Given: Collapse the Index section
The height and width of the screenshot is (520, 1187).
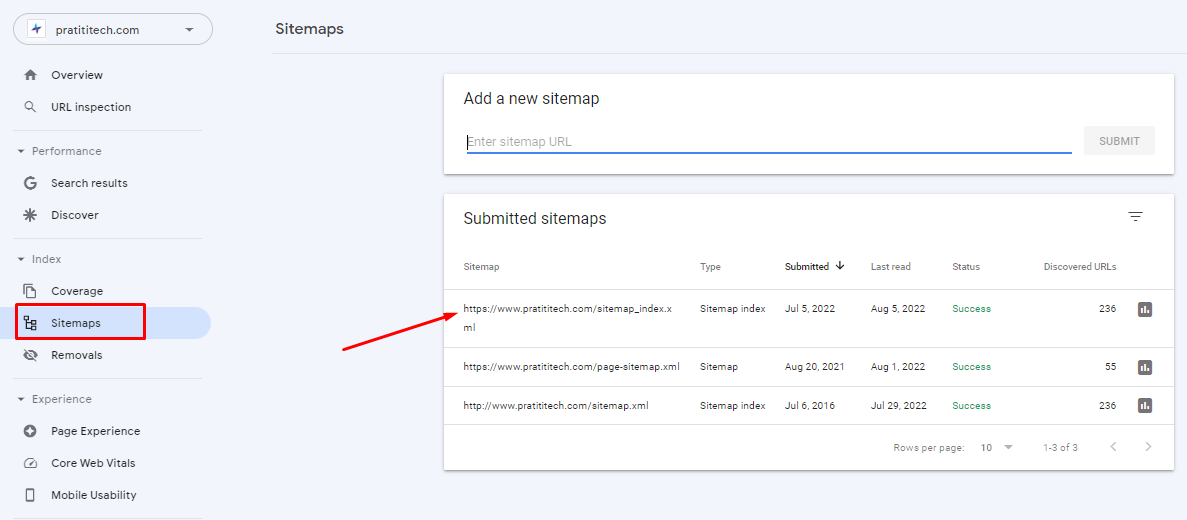Looking at the screenshot, I should coord(21,259).
